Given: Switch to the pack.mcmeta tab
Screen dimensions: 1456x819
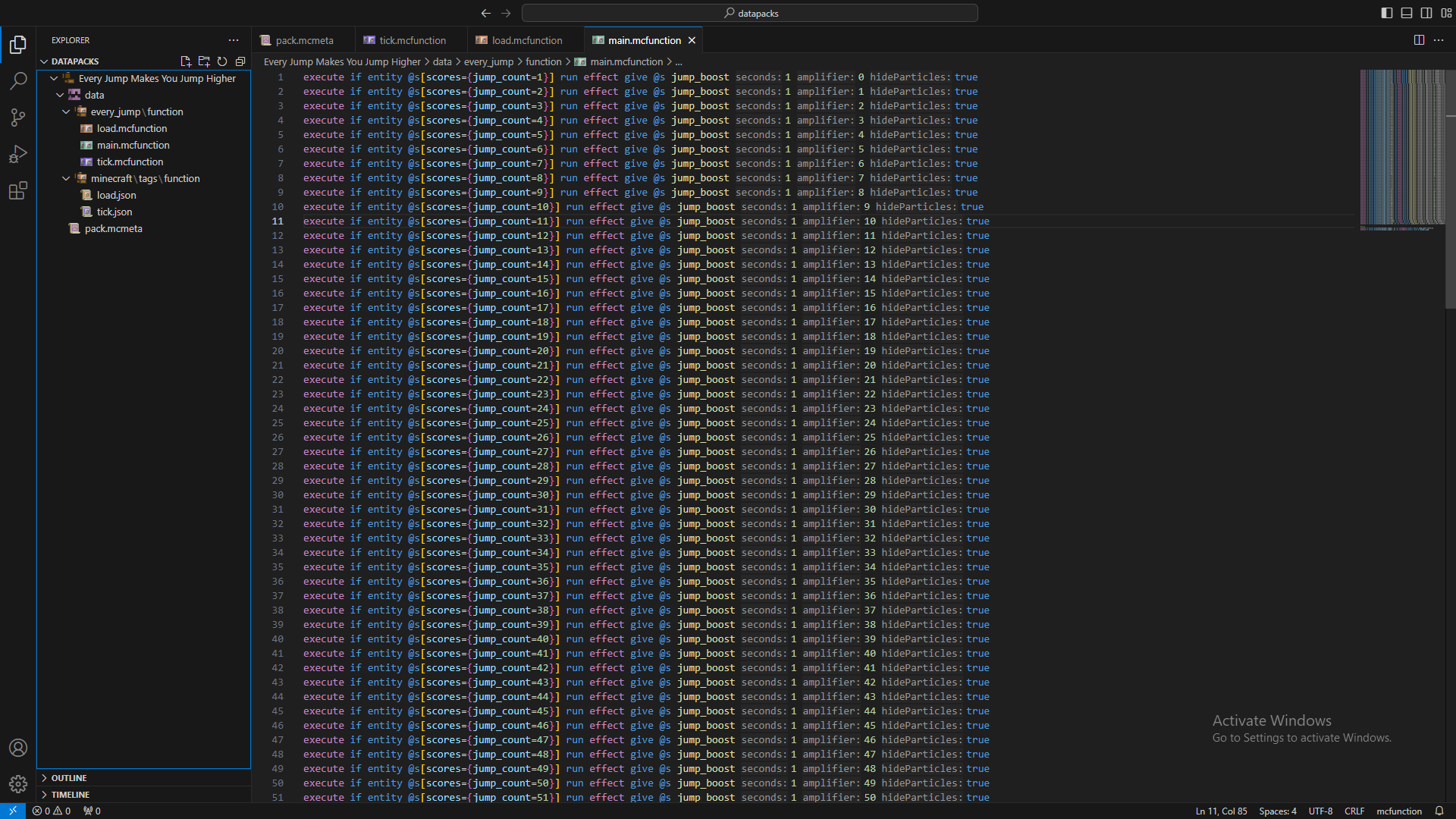Looking at the screenshot, I should [304, 40].
